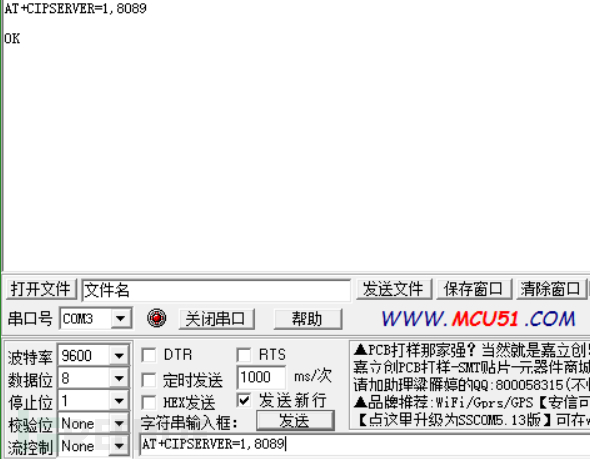The image size is (590, 459).
Task: Click the 品牌推荐 WiFi/Gprs/GPS line
Action: (x=471, y=403)
